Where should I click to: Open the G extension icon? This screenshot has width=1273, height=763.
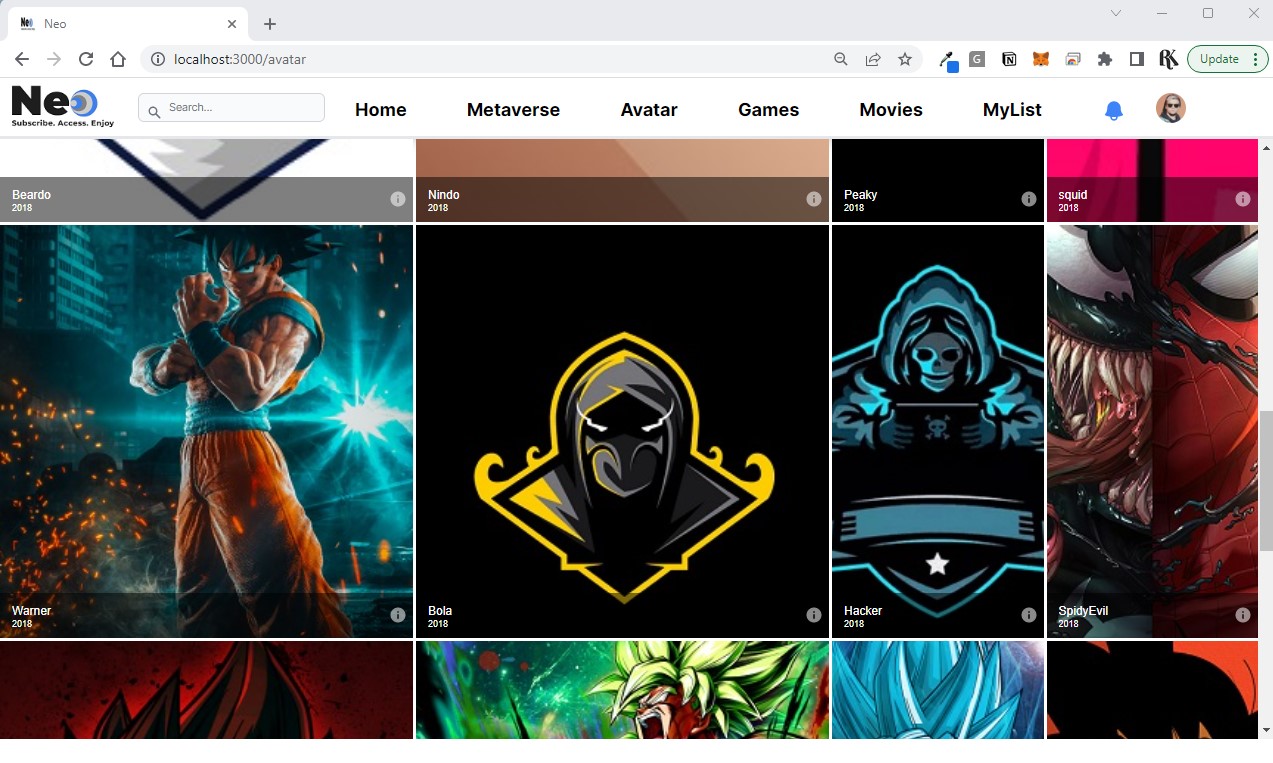pos(977,59)
